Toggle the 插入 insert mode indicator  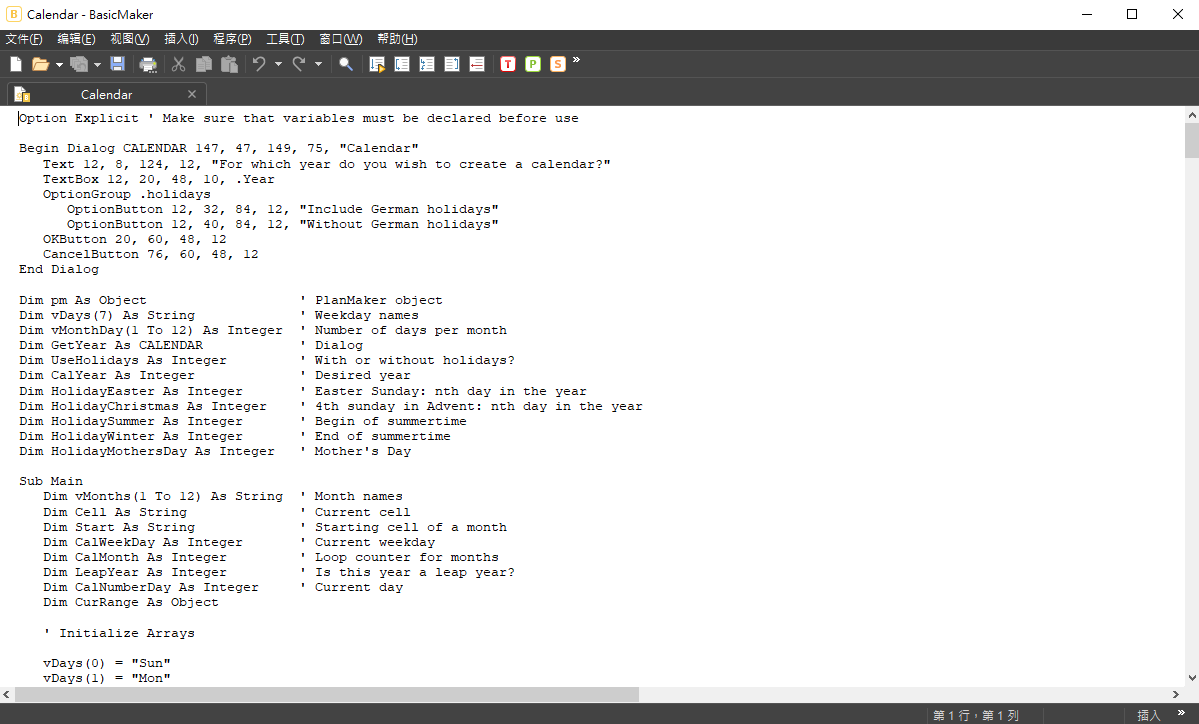(x=1149, y=716)
